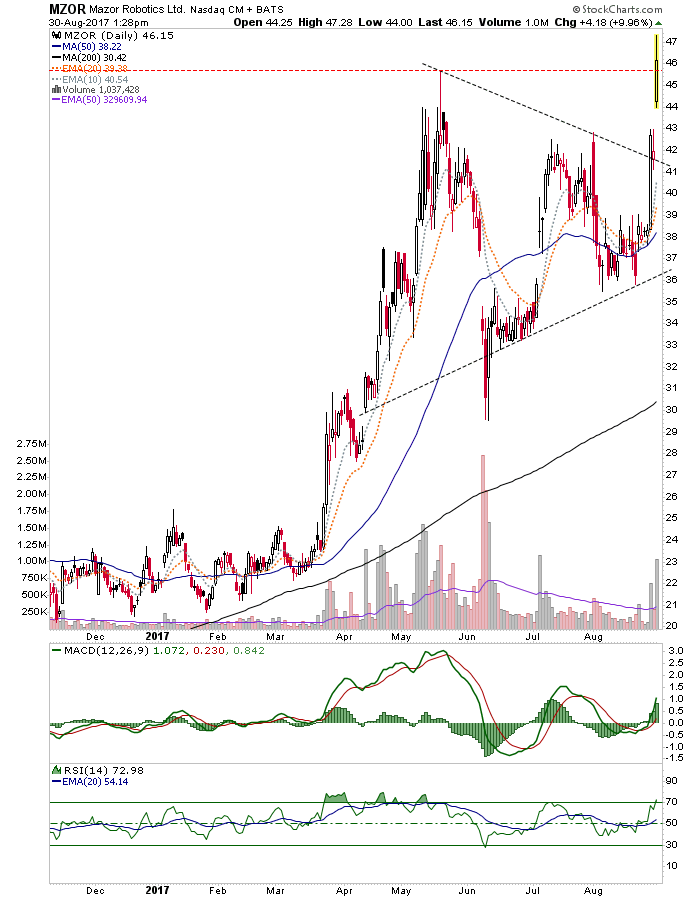The image size is (700, 900).
Task: Click the green up-arrow beside Chg
Action: 658,24
